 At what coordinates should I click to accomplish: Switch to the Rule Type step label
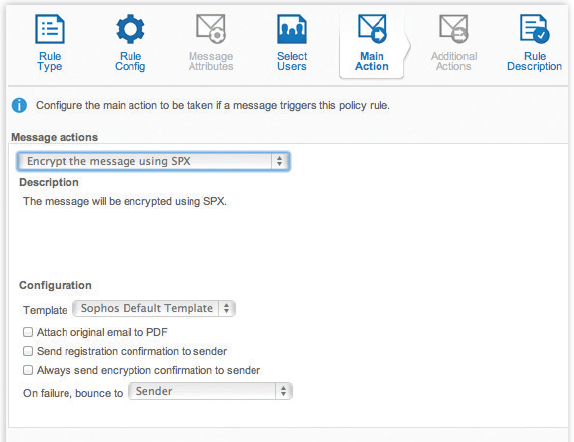point(50,62)
